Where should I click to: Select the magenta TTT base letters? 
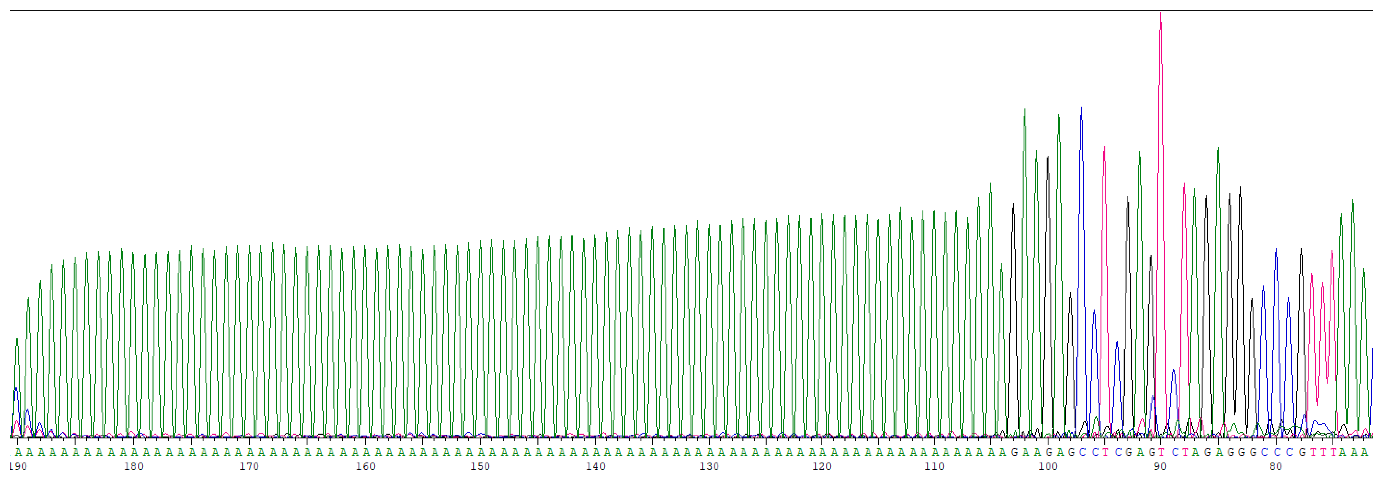point(1321,452)
